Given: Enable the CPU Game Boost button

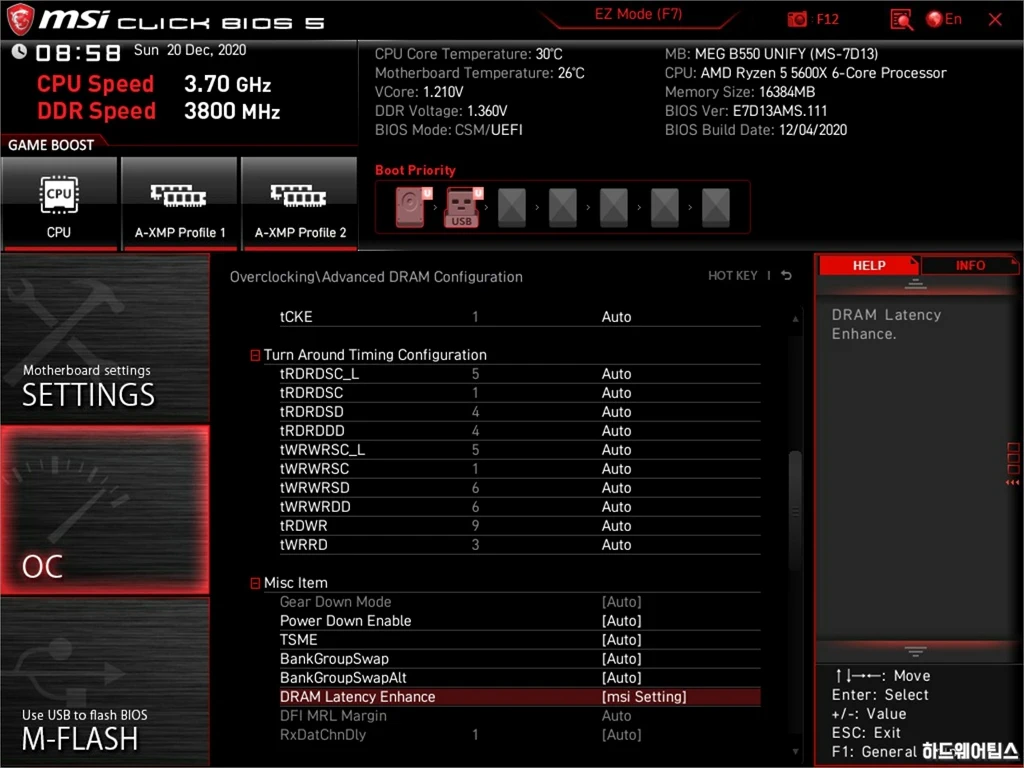Looking at the screenshot, I should pos(59,203).
